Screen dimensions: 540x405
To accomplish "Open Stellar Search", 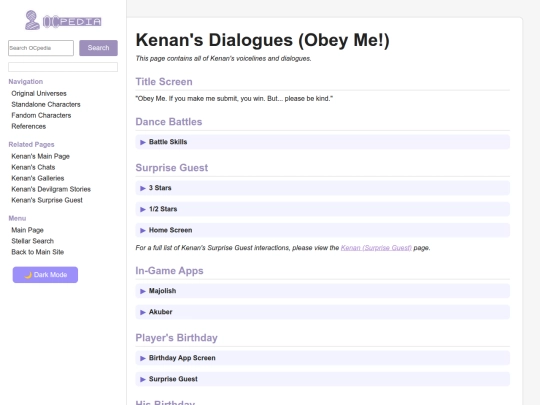I will 33,241.
